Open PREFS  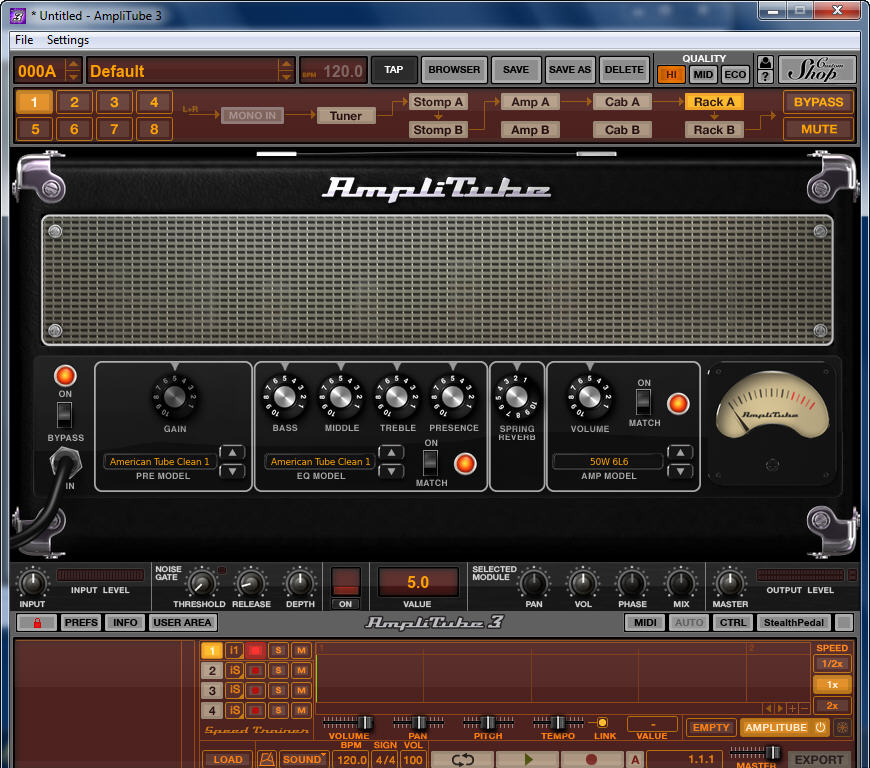click(81, 623)
